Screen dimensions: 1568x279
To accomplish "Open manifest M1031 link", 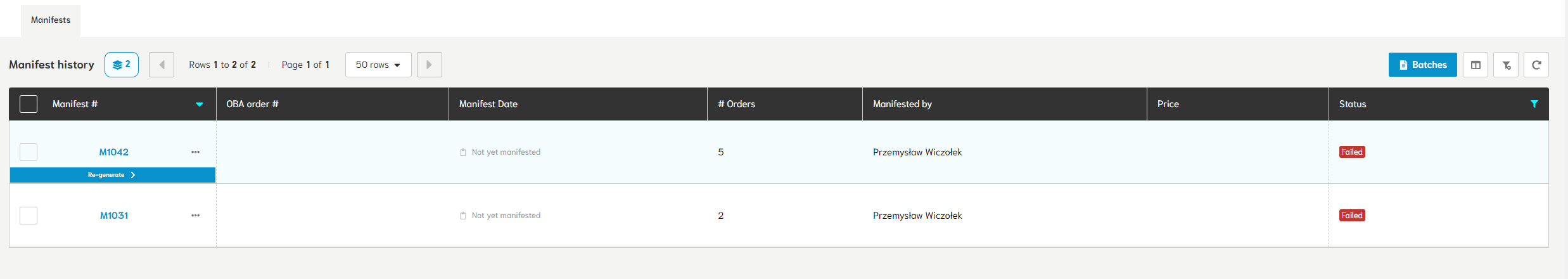I will tap(114, 216).
